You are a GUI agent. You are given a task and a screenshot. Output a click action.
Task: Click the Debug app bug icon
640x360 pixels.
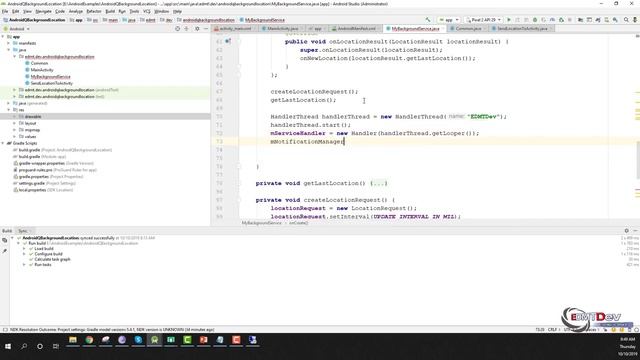(535, 20)
